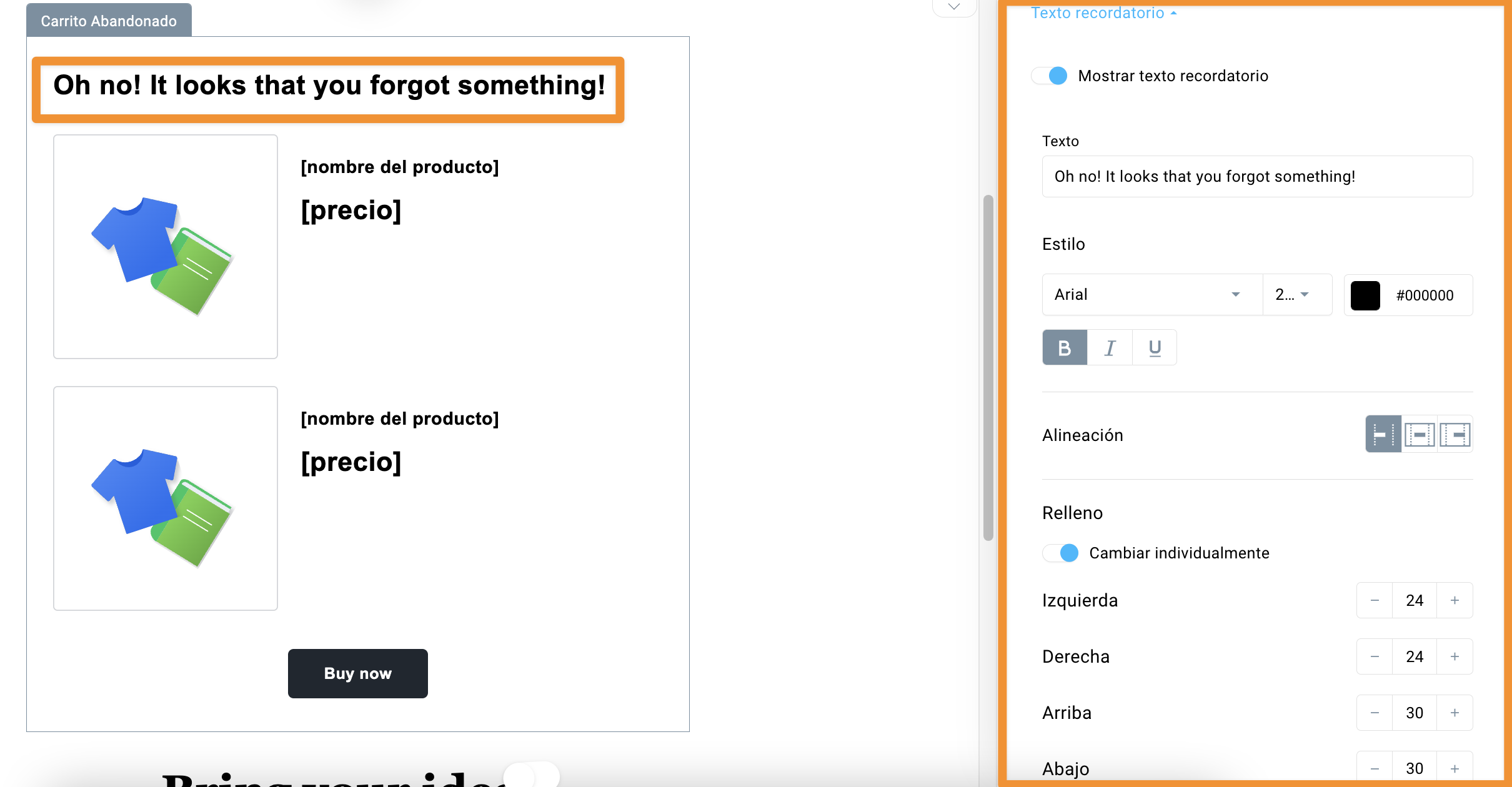Toggle Cambiar individualmente switch
Screen dimensions: 1512x787
click(1061, 553)
